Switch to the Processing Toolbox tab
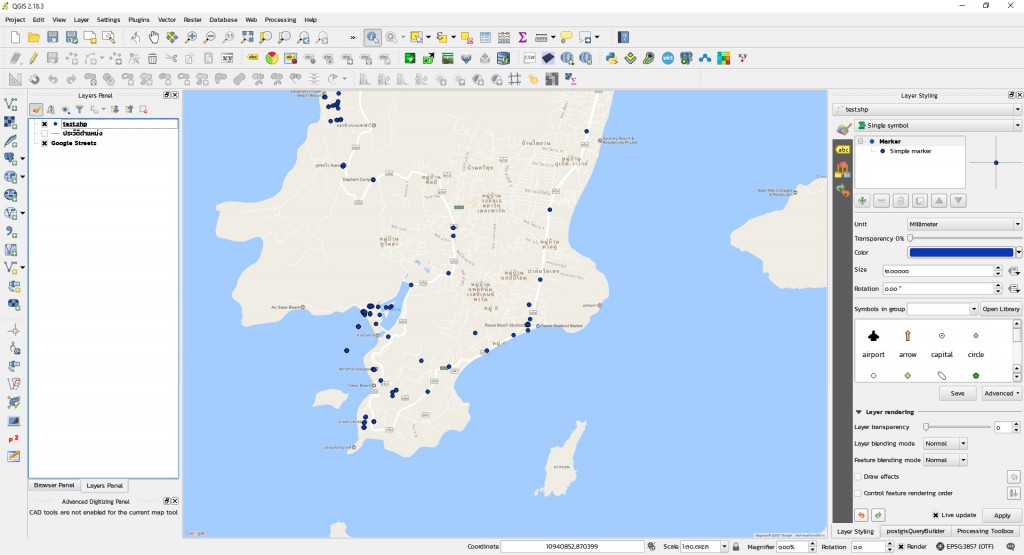The height and width of the screenshot is (555, 1024). click(x=986, y=531)
